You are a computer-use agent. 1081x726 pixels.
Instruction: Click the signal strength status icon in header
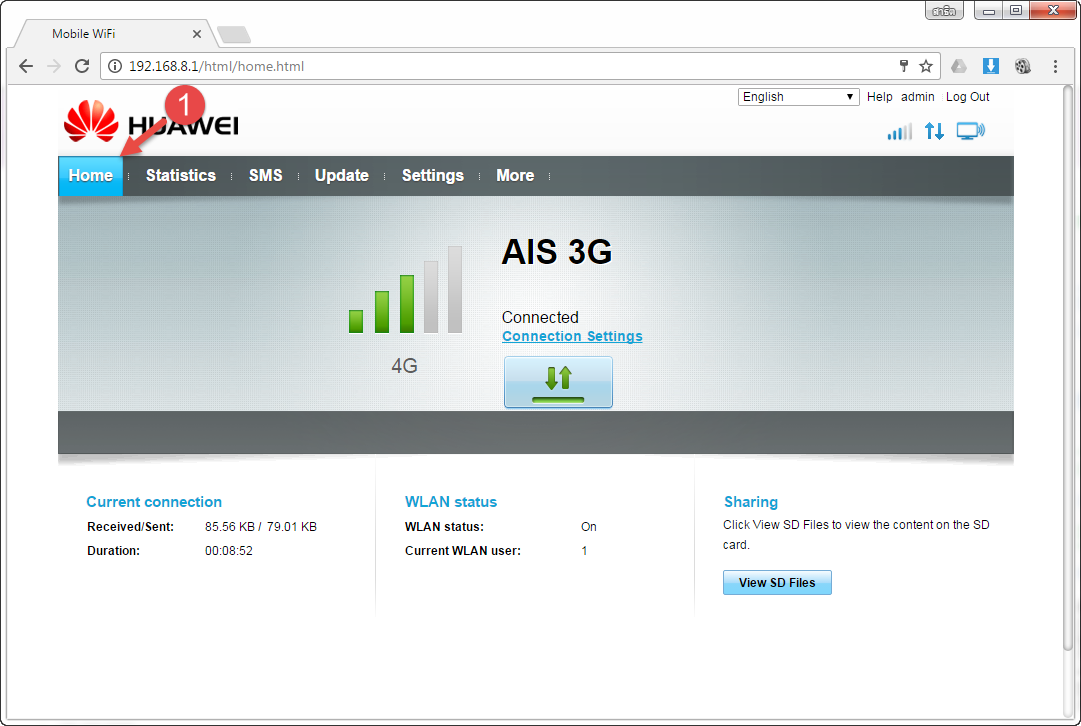(900, 131)
